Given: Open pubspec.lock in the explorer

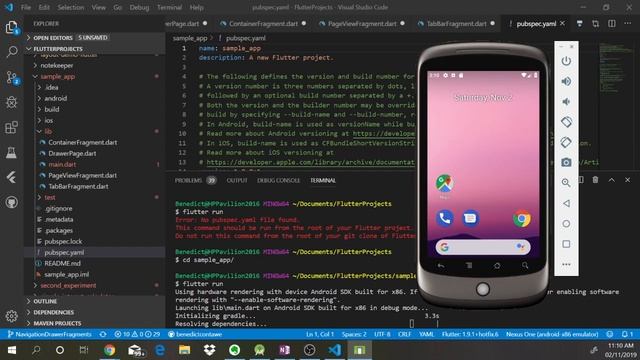Looking at the screenshot, I should 63,242.
